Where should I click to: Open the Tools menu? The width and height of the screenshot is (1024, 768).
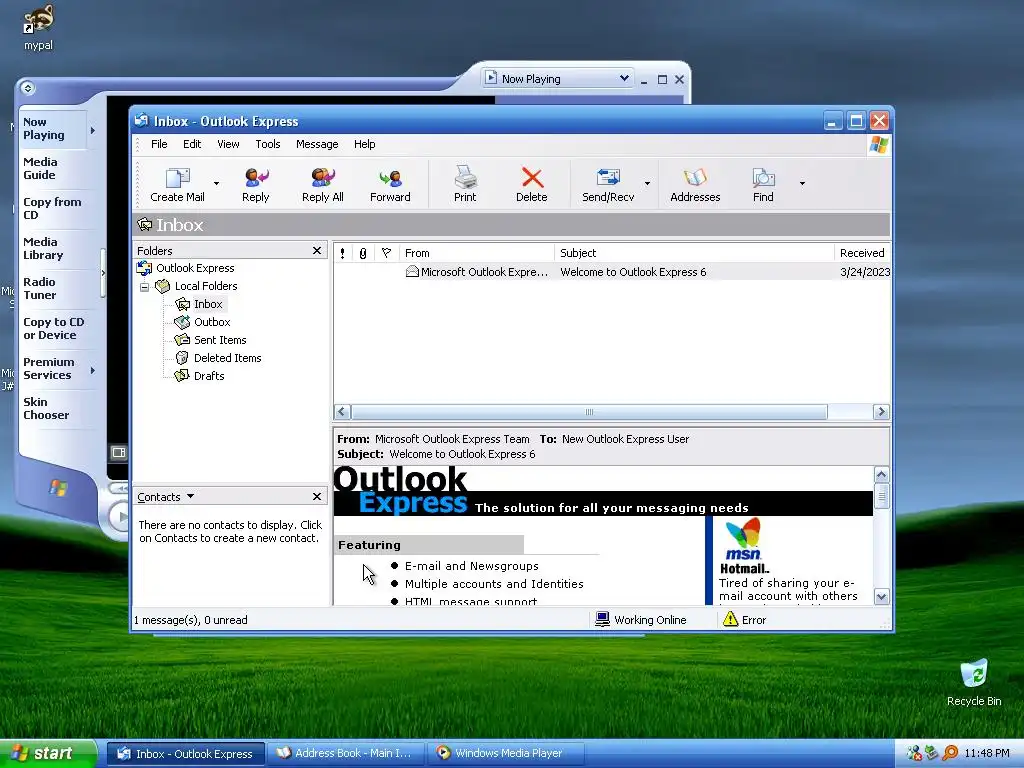[x=268, y=144]
